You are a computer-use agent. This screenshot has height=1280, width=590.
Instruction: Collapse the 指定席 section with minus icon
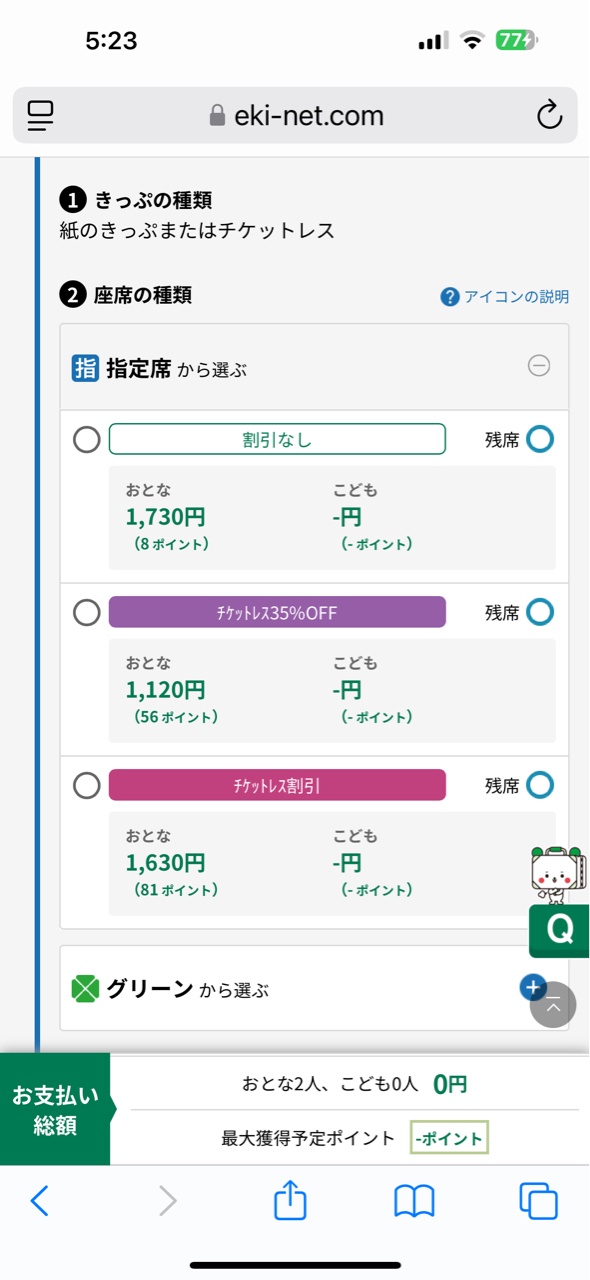pyautogui.click(x=539, y=366)
